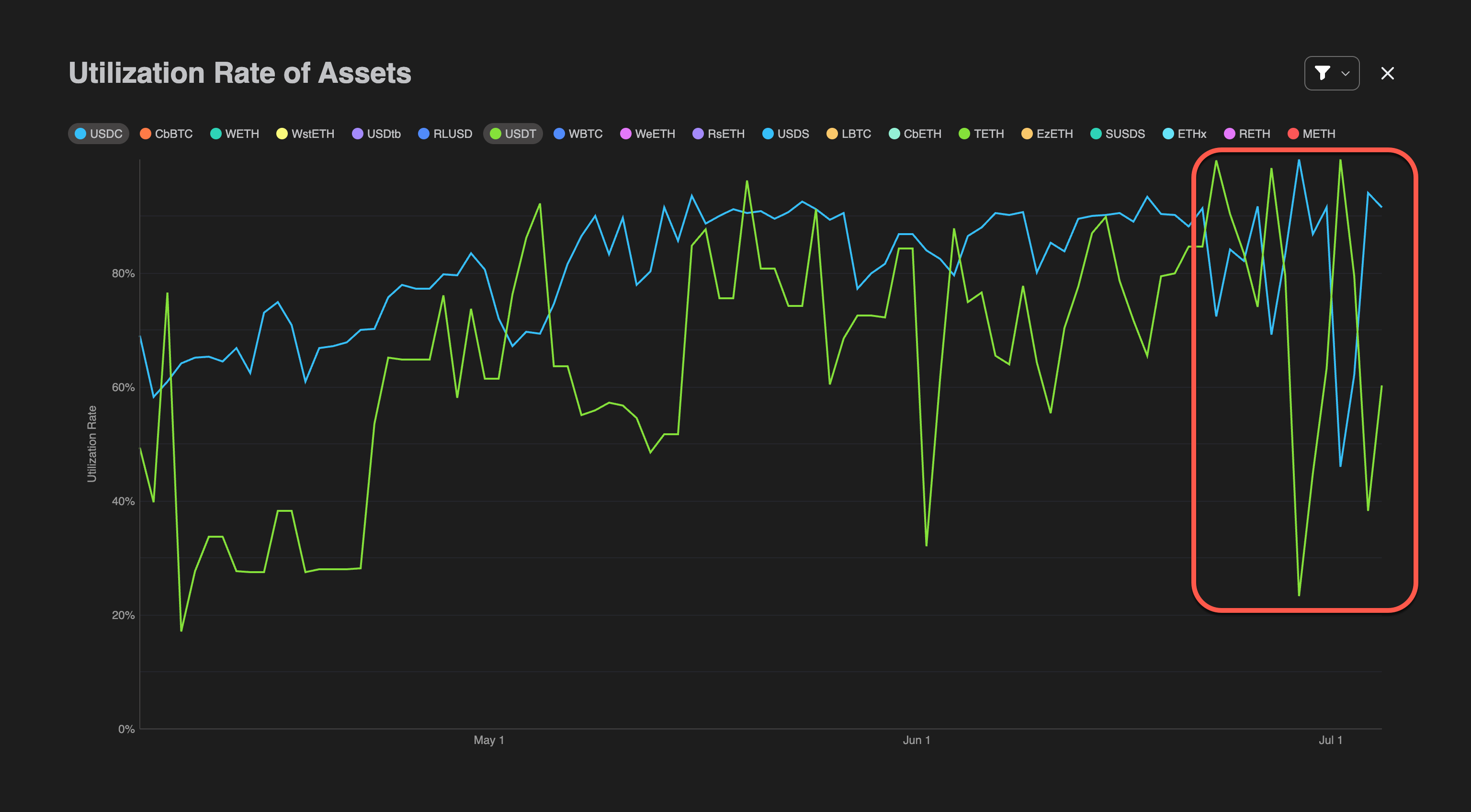
Task: Select the WeETH legend item
Action: pos(647,134)
